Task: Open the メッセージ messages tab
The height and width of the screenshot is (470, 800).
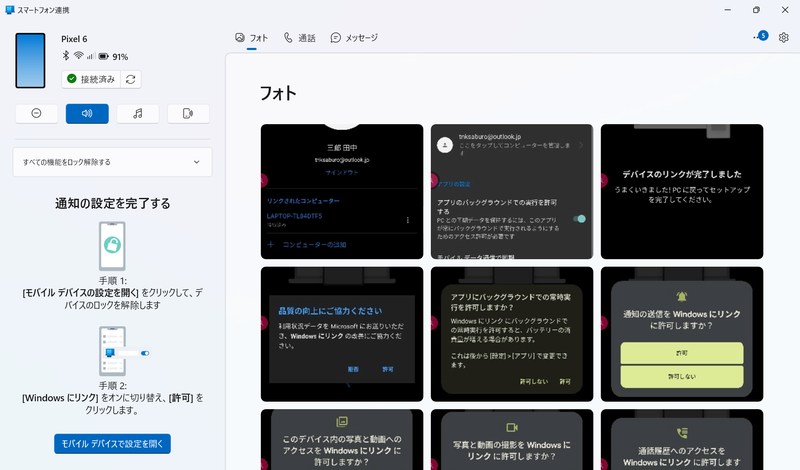Action: 354,38
